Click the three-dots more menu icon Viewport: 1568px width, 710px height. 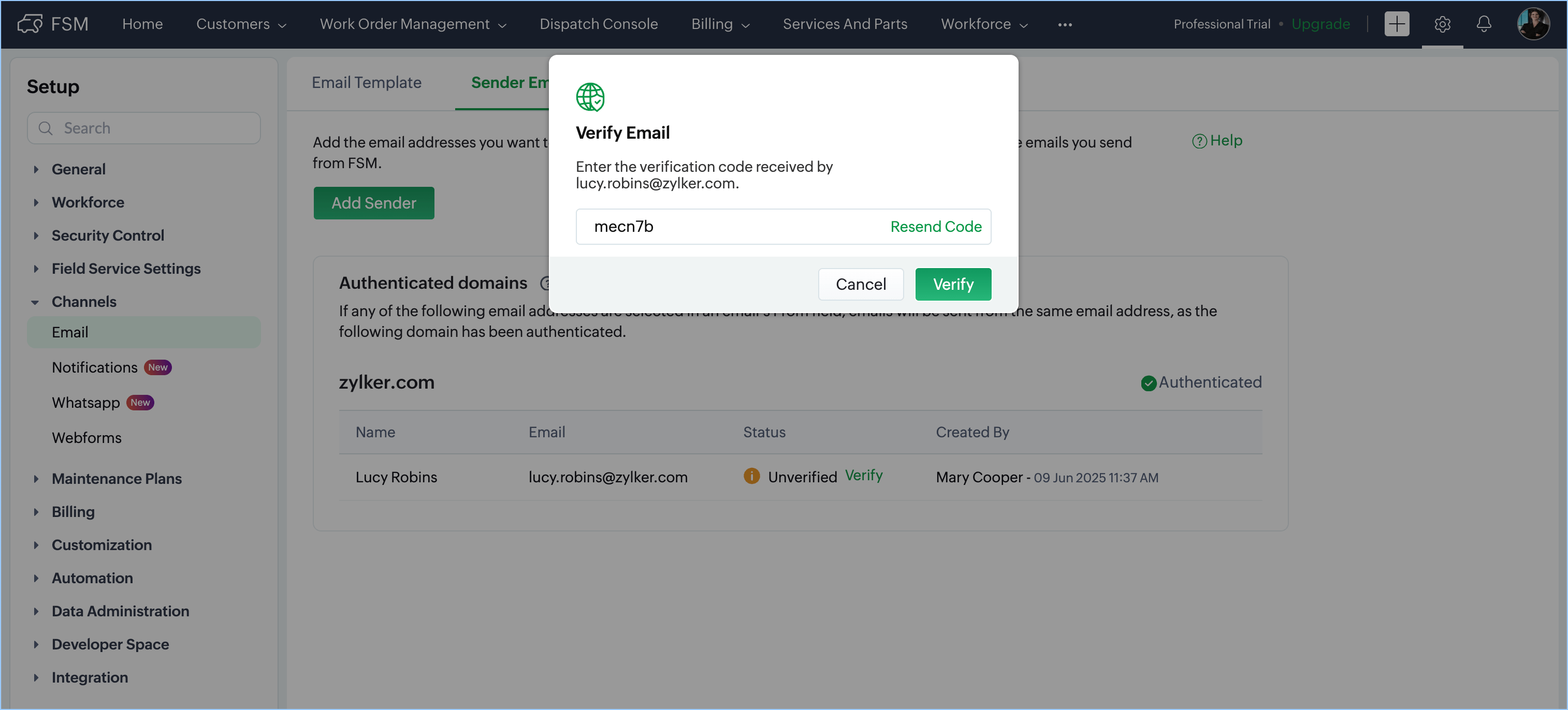1065,24
